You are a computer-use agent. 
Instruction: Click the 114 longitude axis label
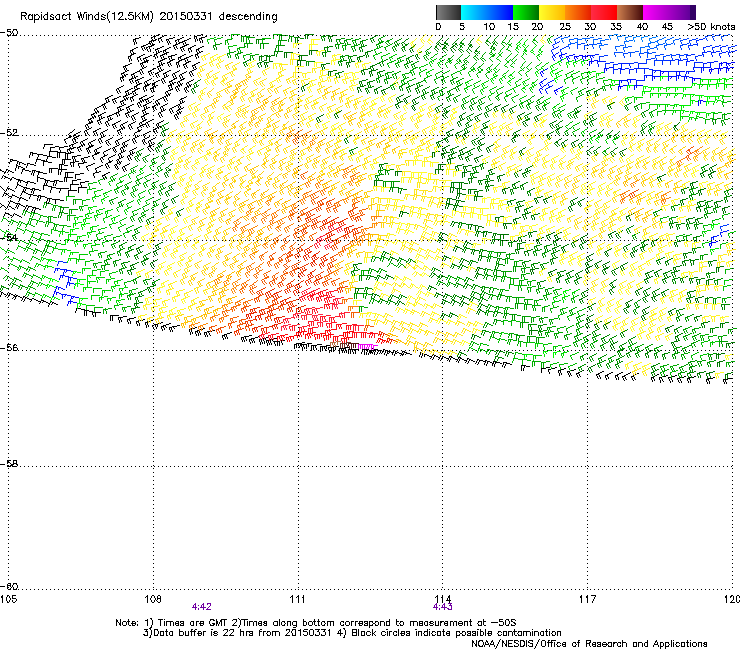tap(442, 599)
